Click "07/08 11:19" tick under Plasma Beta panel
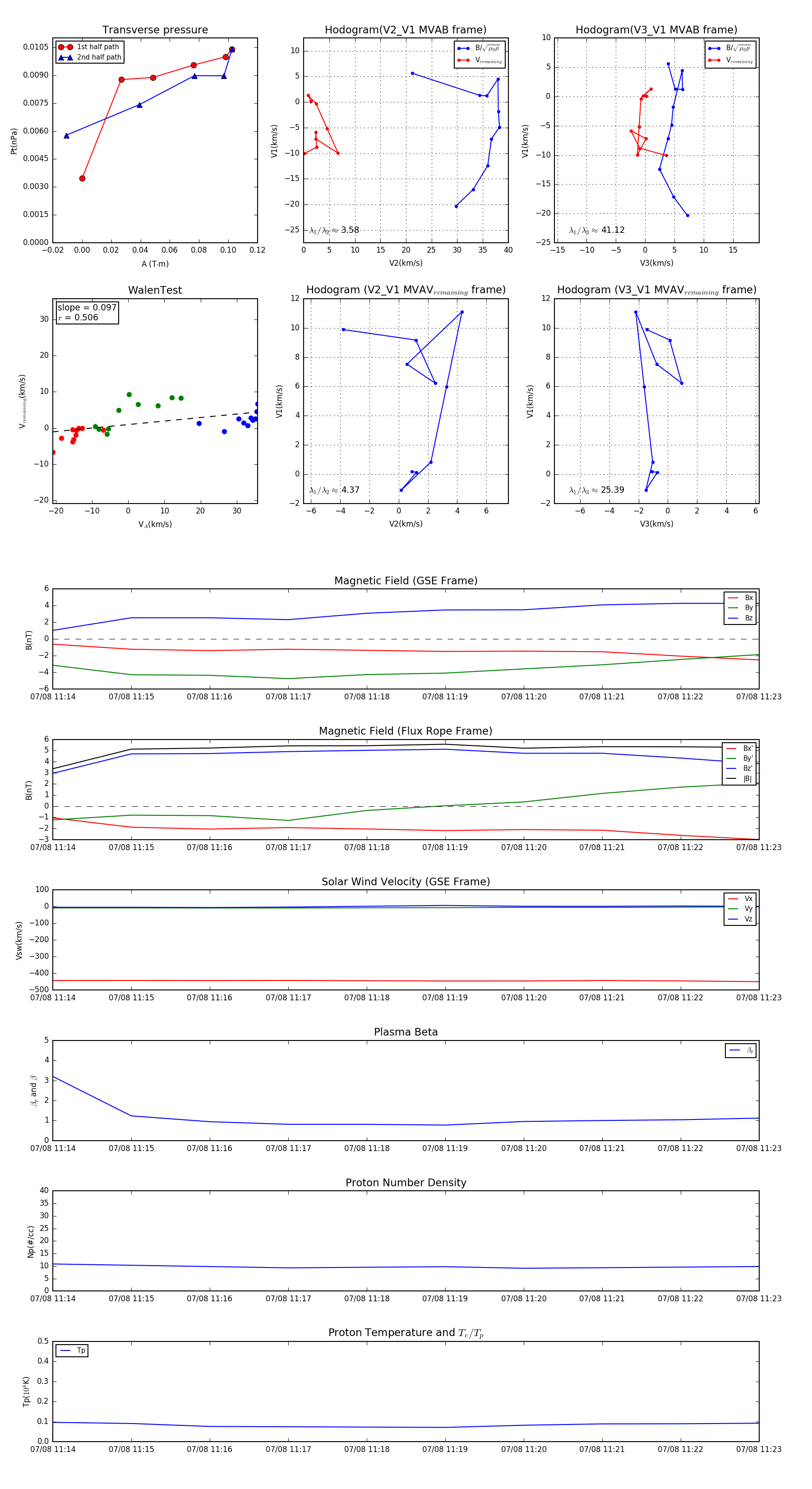 click(x=445, y=1148)
